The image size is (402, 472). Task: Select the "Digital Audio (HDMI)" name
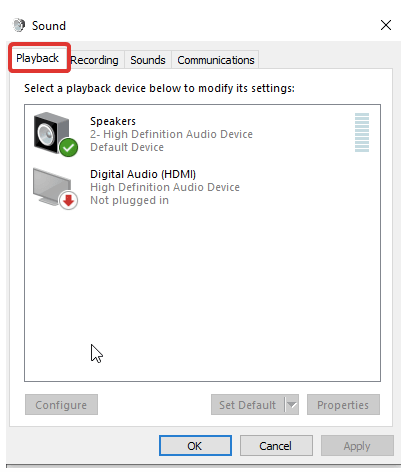143,174
